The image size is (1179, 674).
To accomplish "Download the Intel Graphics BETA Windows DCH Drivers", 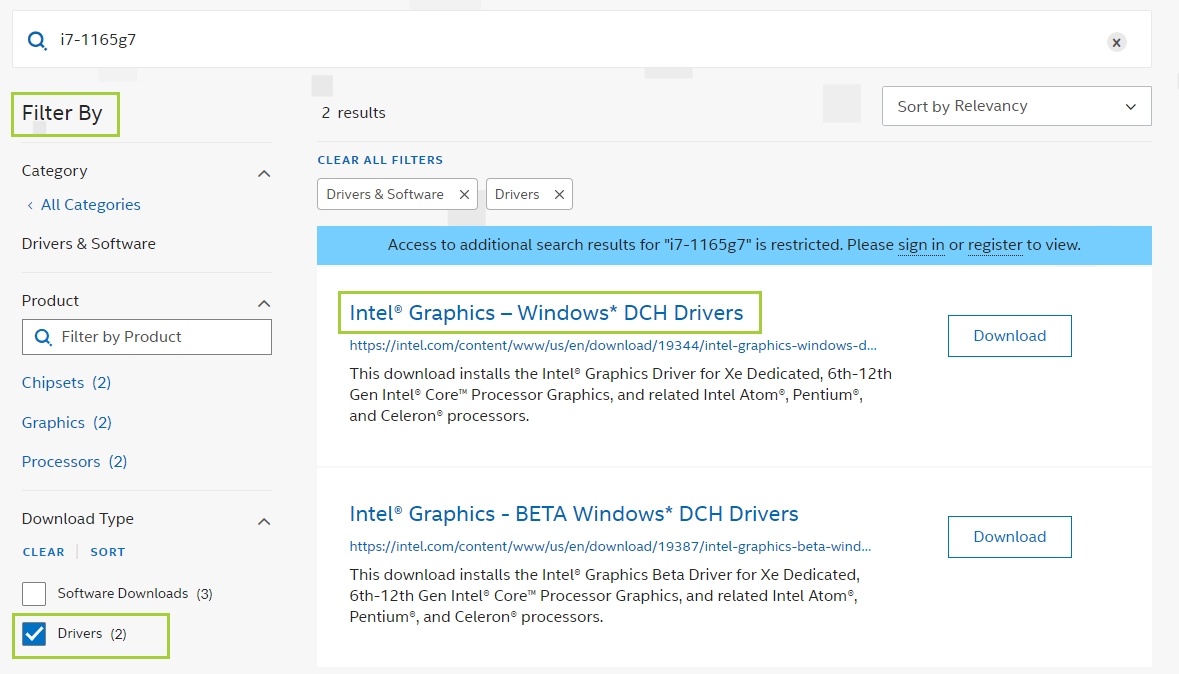I will point(1009,537).
